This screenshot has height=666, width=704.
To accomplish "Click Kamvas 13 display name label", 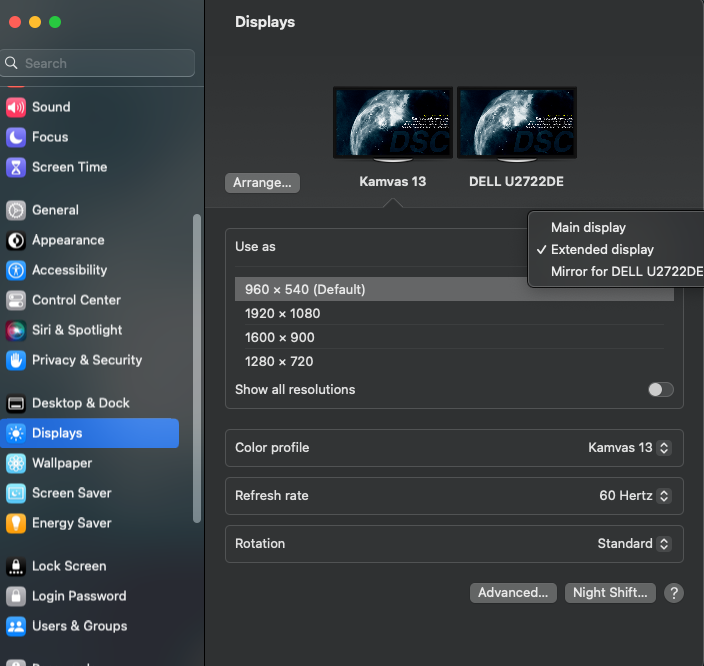I will [x=392, y=181].
